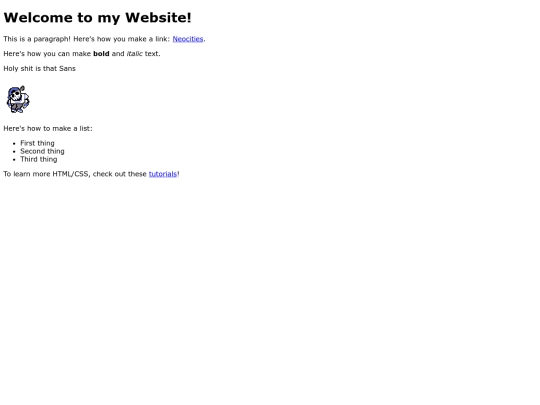
Task: Click the word 'text.' after italic
Action: point(153,54)
